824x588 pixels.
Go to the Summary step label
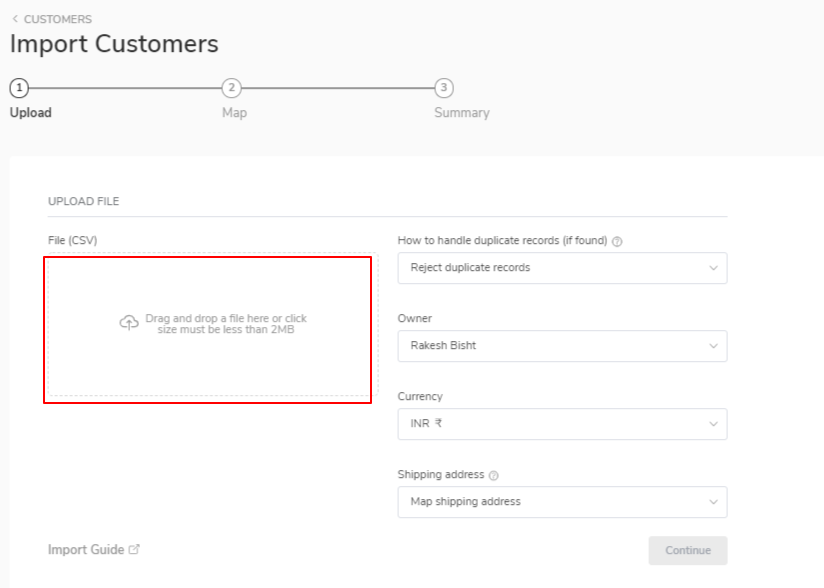pyautogui.click(x=461, y=113)
